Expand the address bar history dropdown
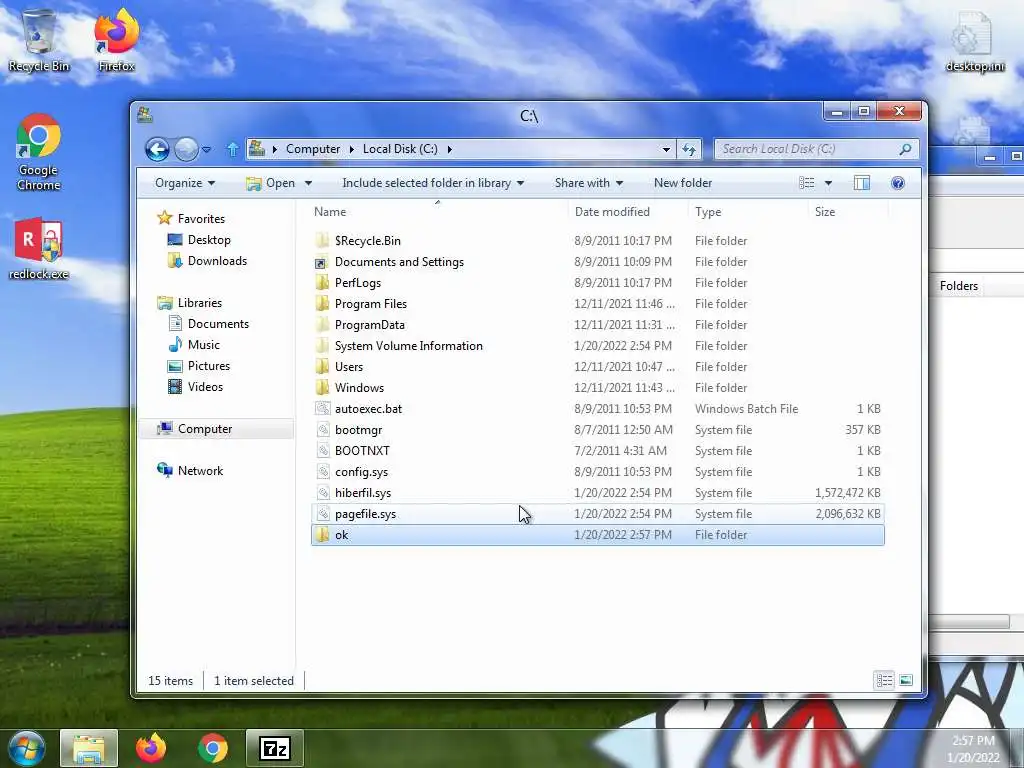1024x768 pixels. [666, 150]
